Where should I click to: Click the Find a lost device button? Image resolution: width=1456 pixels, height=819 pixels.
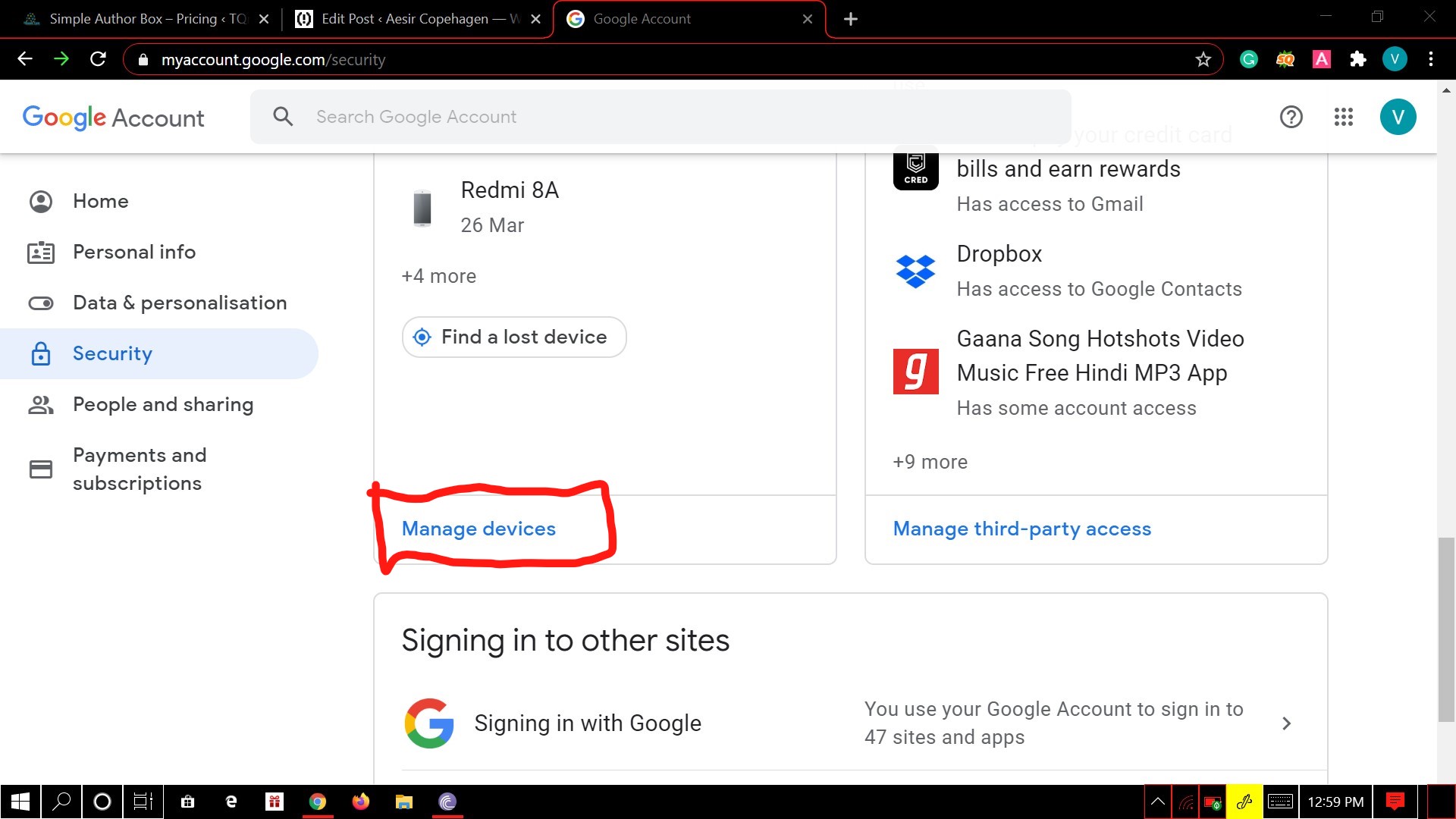click(x=514, y=337)
